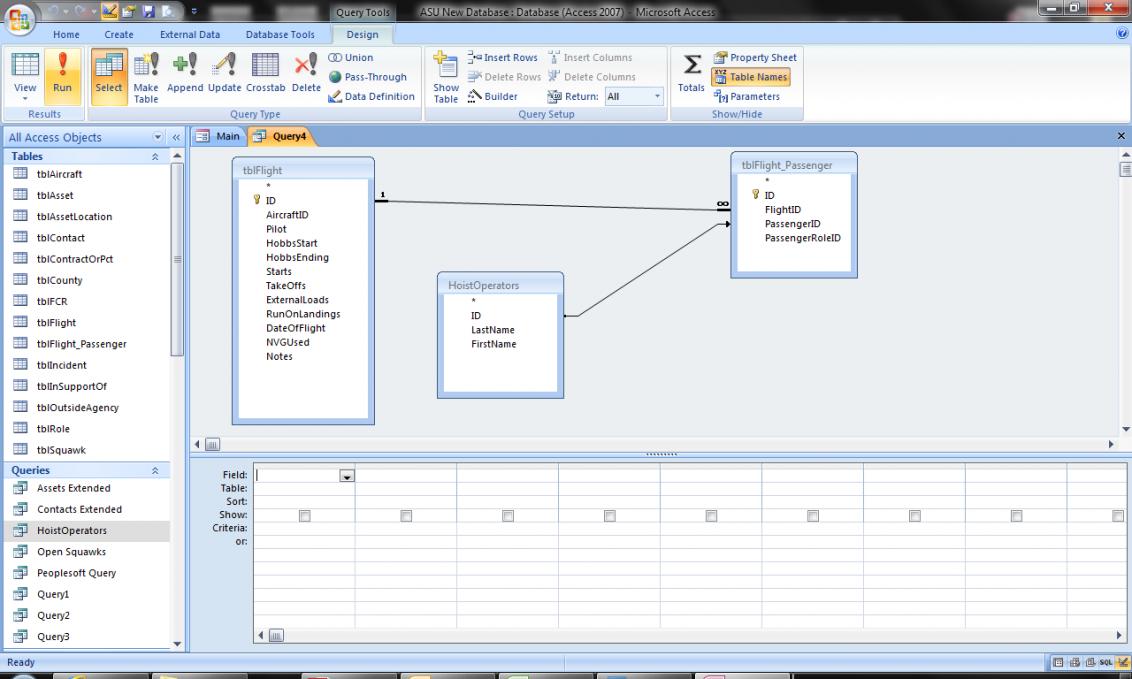Click DateOfFlight field in tblFlight
Viewport: 1132px width, 679px height.
pos(295,328)
